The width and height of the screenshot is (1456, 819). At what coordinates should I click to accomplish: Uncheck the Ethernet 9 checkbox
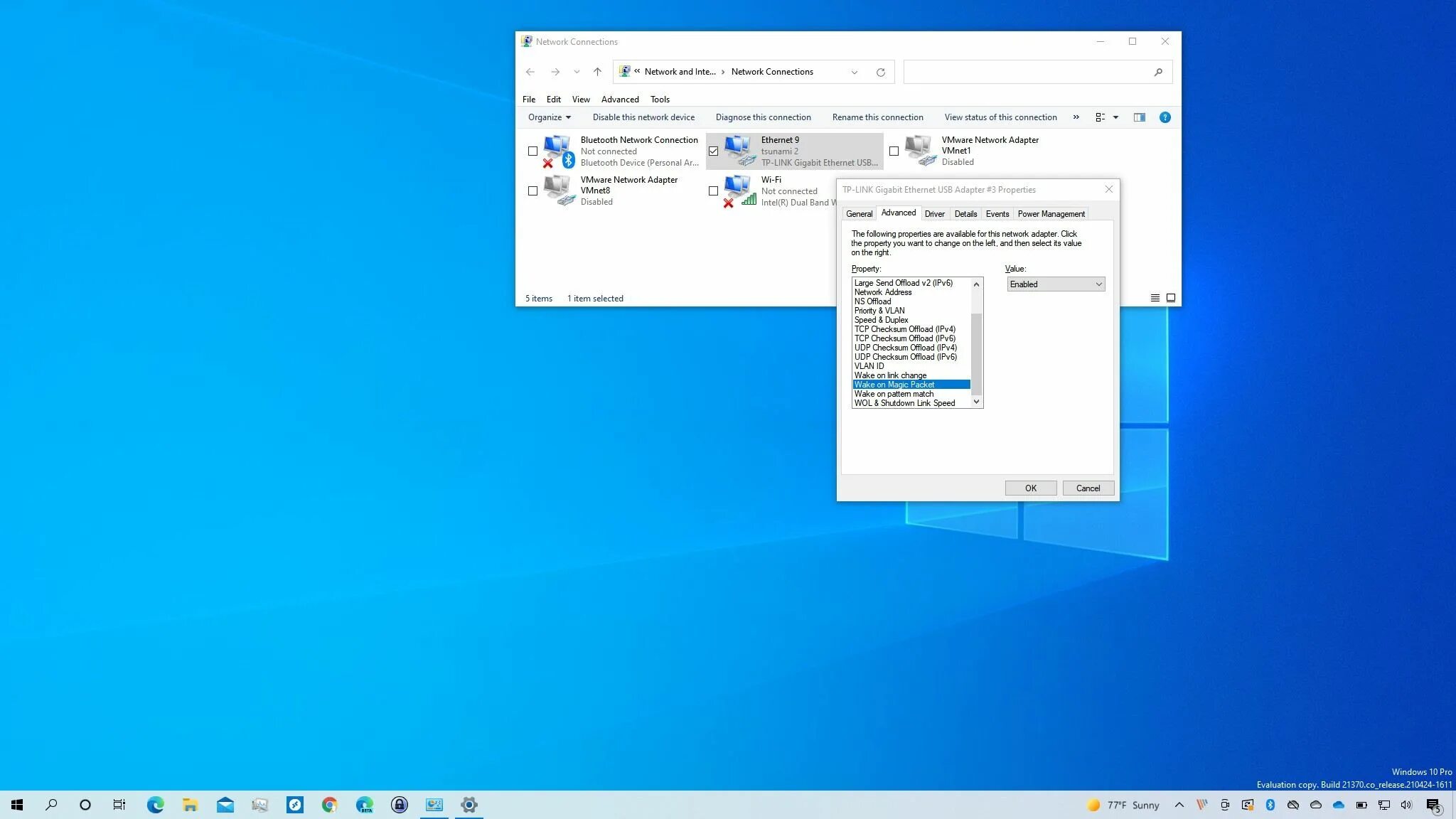point(713,151)
